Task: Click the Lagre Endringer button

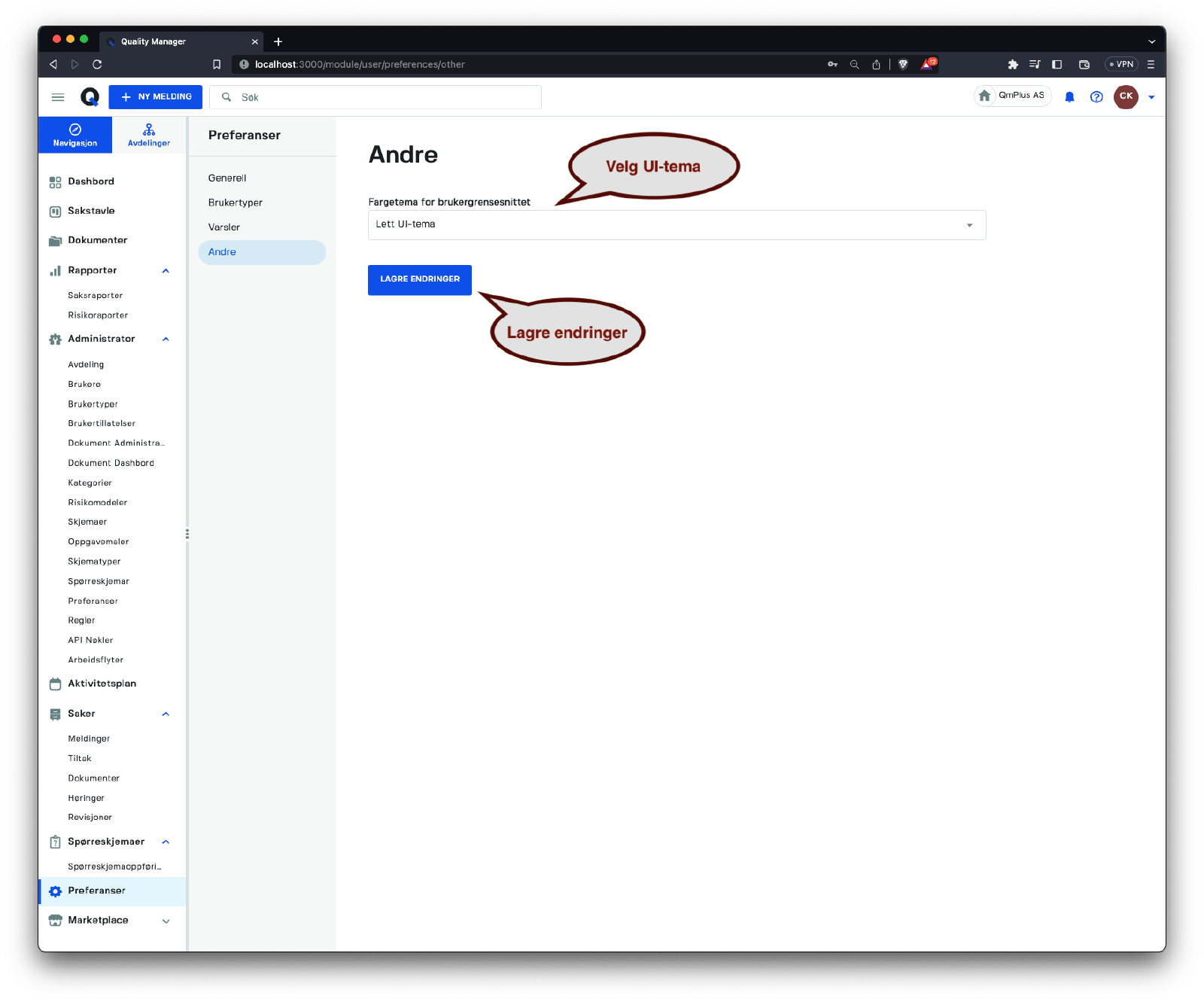Action: click(419, 280)
